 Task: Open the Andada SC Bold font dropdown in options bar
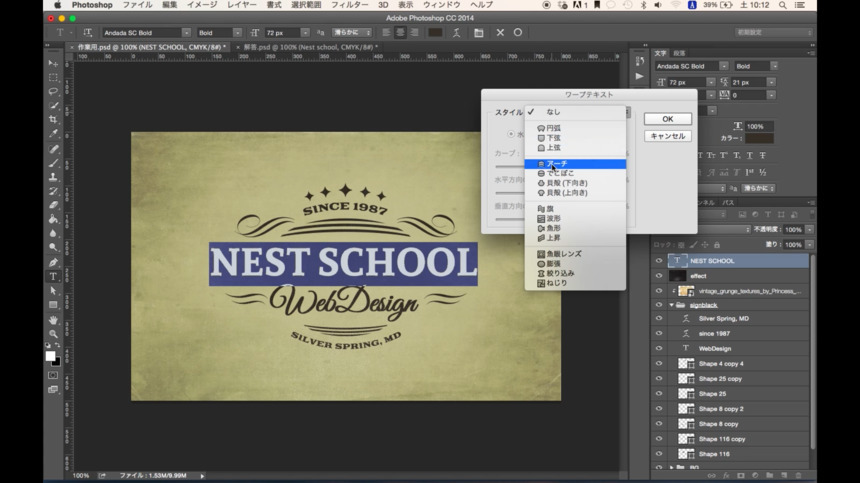coord(186,33)
